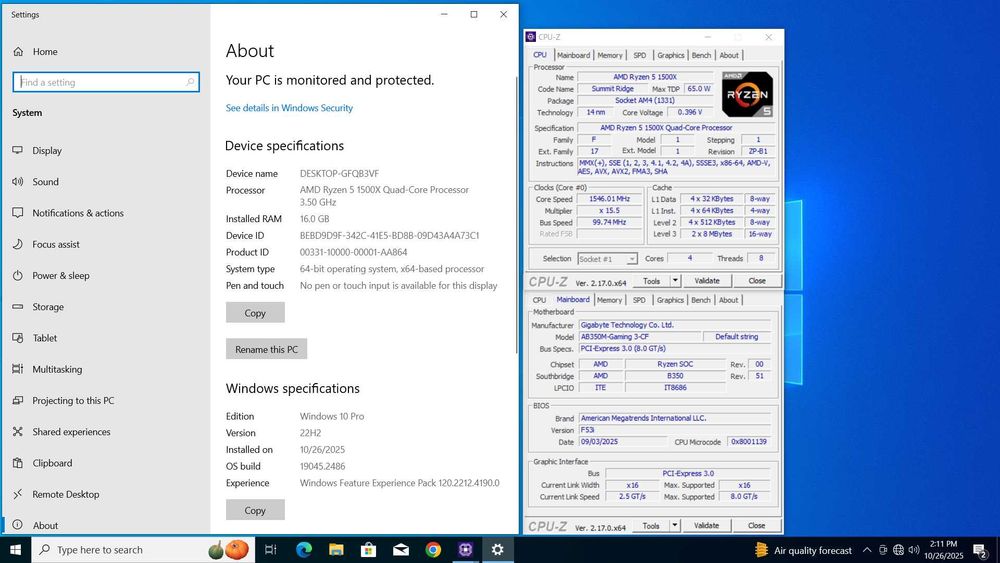1000x563 pixels.
Task: Open About tab in upper CPU-Z
Action: point(729,55)
